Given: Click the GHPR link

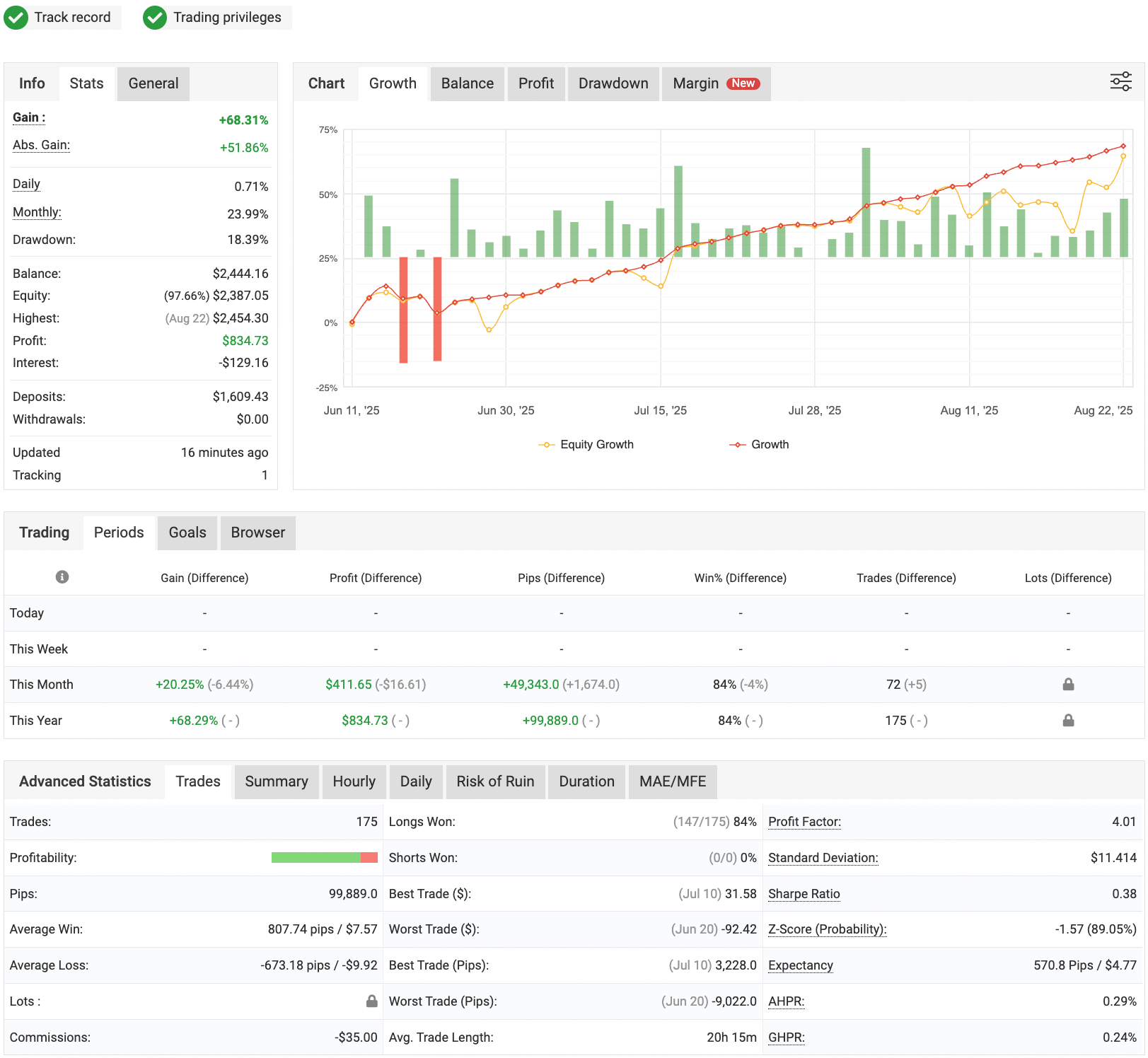Looking at the screenshot, I should pos(786,1037).
